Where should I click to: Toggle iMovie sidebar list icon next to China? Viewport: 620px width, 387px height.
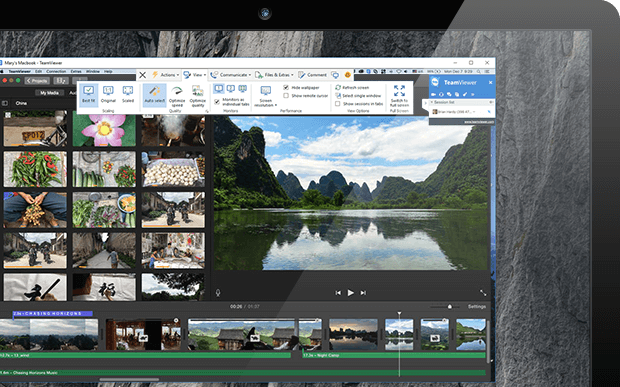click(5, 103)
